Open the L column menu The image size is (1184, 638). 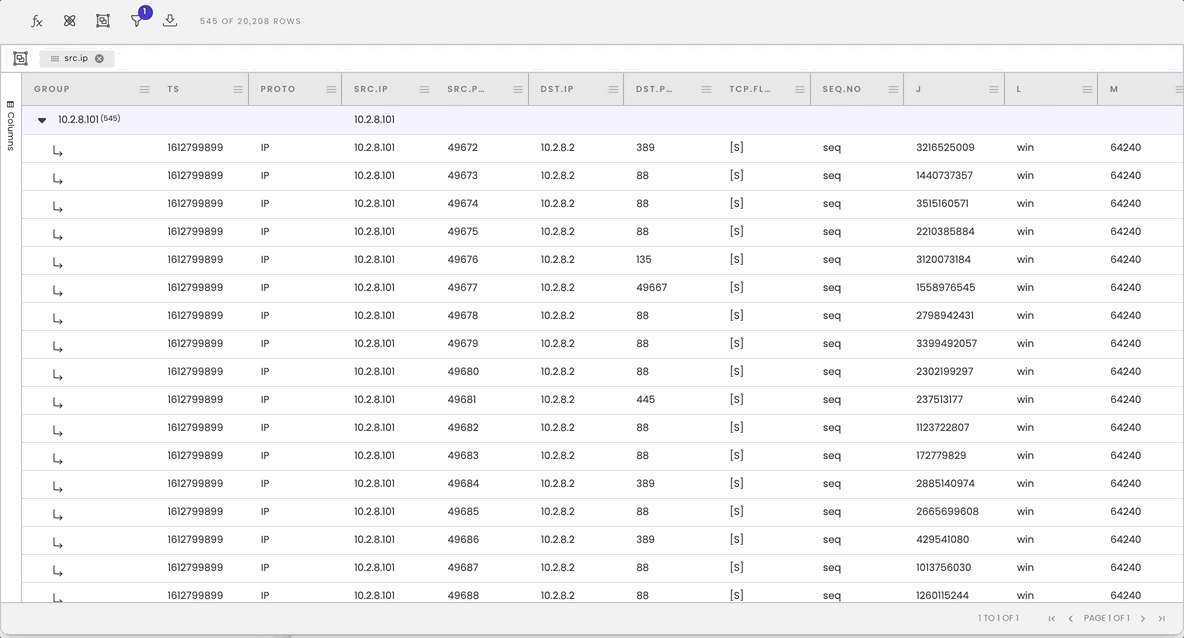coord(1087,89)
